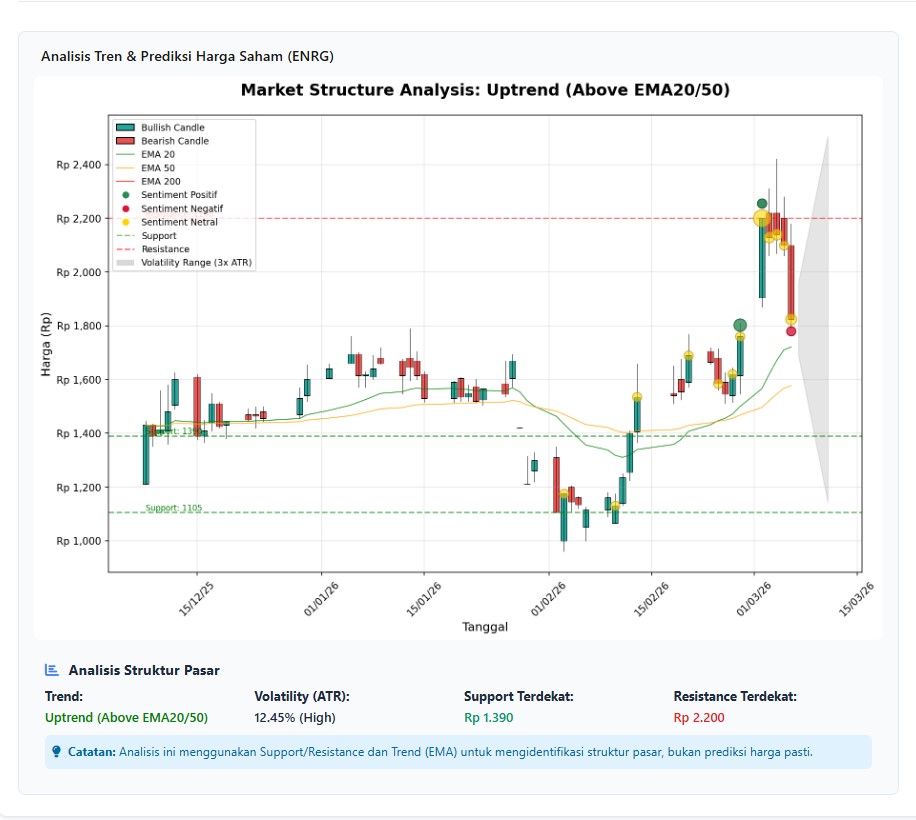
Task: Click the EMA 20 legend entry
Action: (145, 154)
